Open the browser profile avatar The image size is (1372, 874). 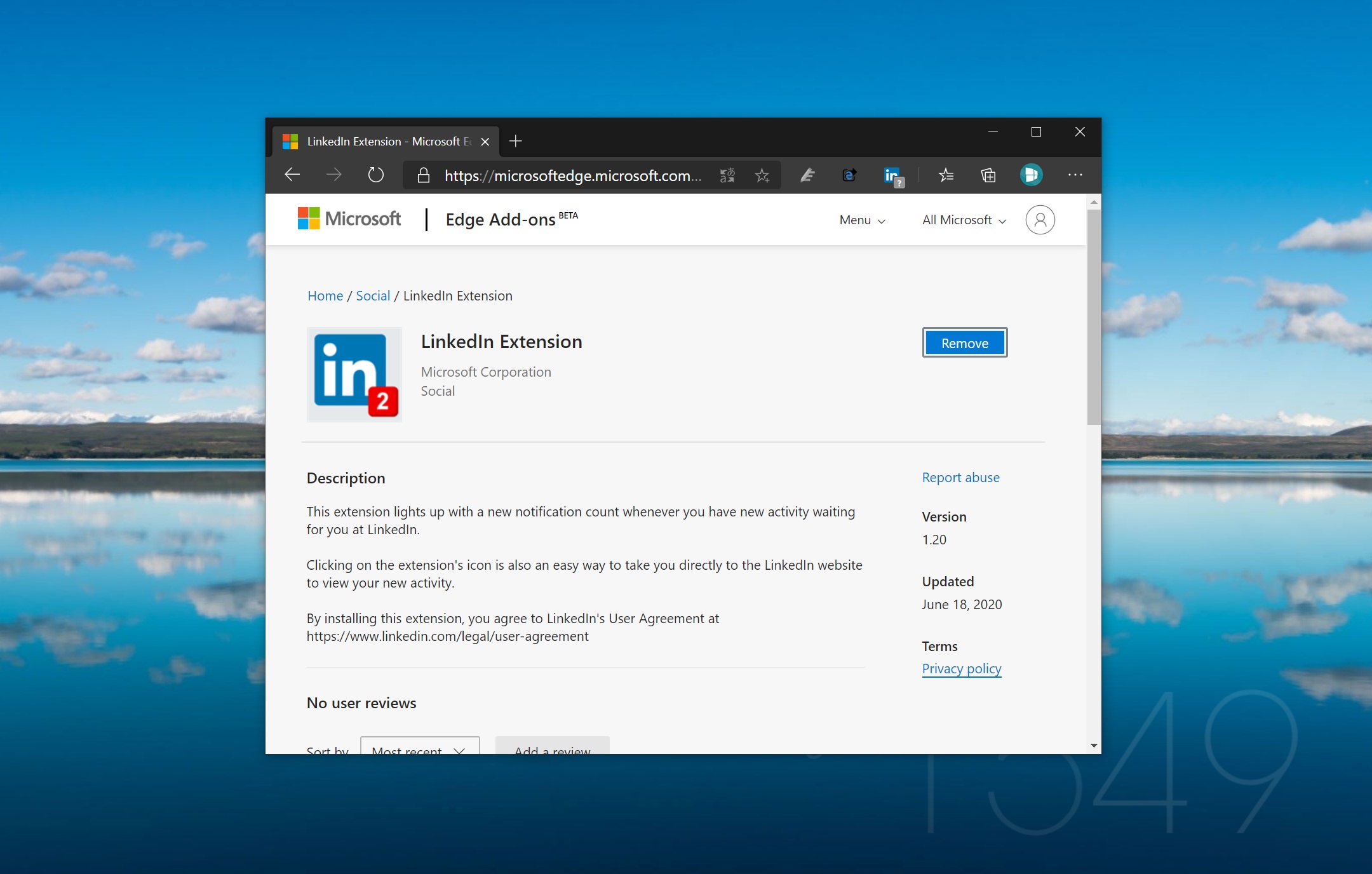[1031, 175]
